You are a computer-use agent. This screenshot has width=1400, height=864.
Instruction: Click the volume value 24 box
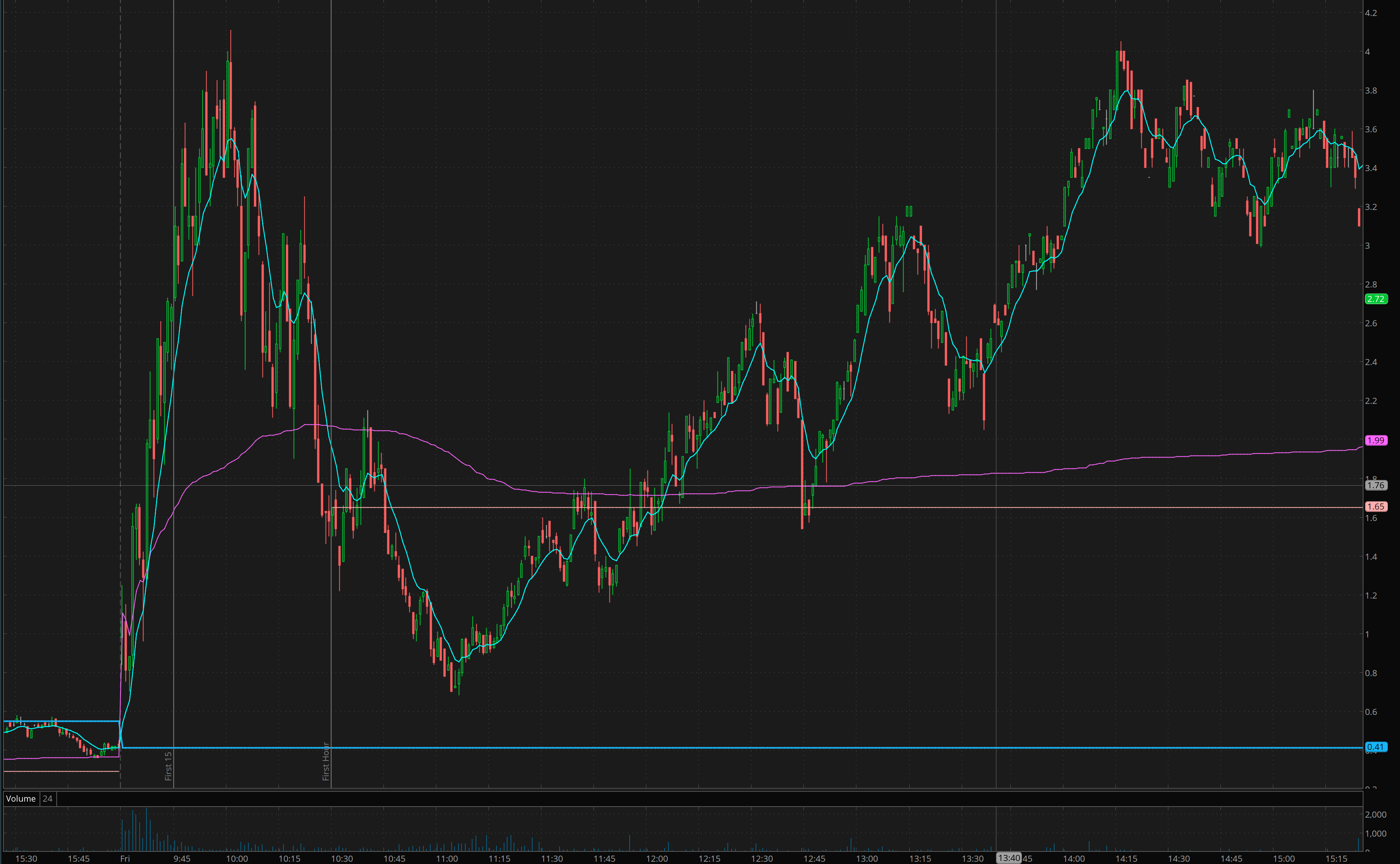(x=48, y=798)
